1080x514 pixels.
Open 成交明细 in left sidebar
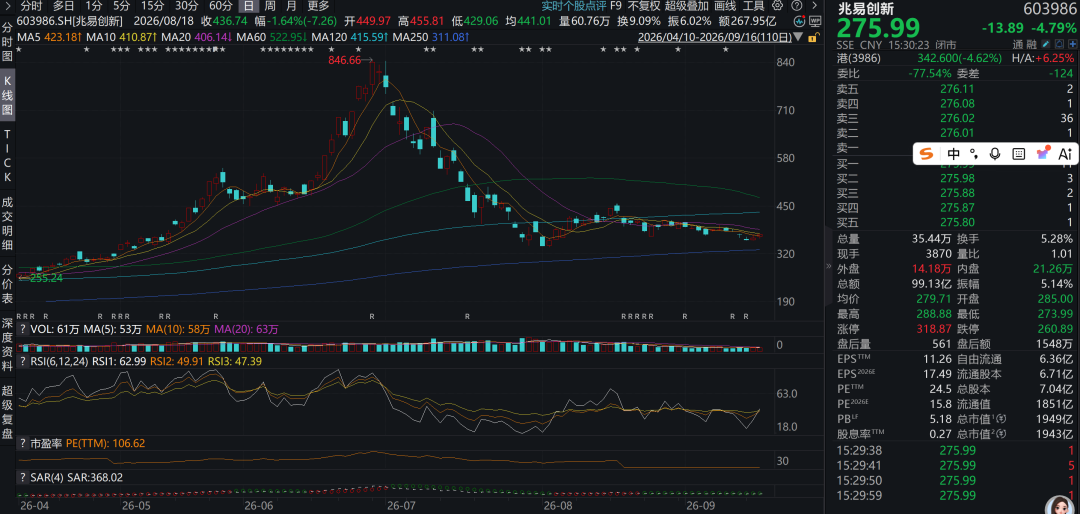click(8, 223)
